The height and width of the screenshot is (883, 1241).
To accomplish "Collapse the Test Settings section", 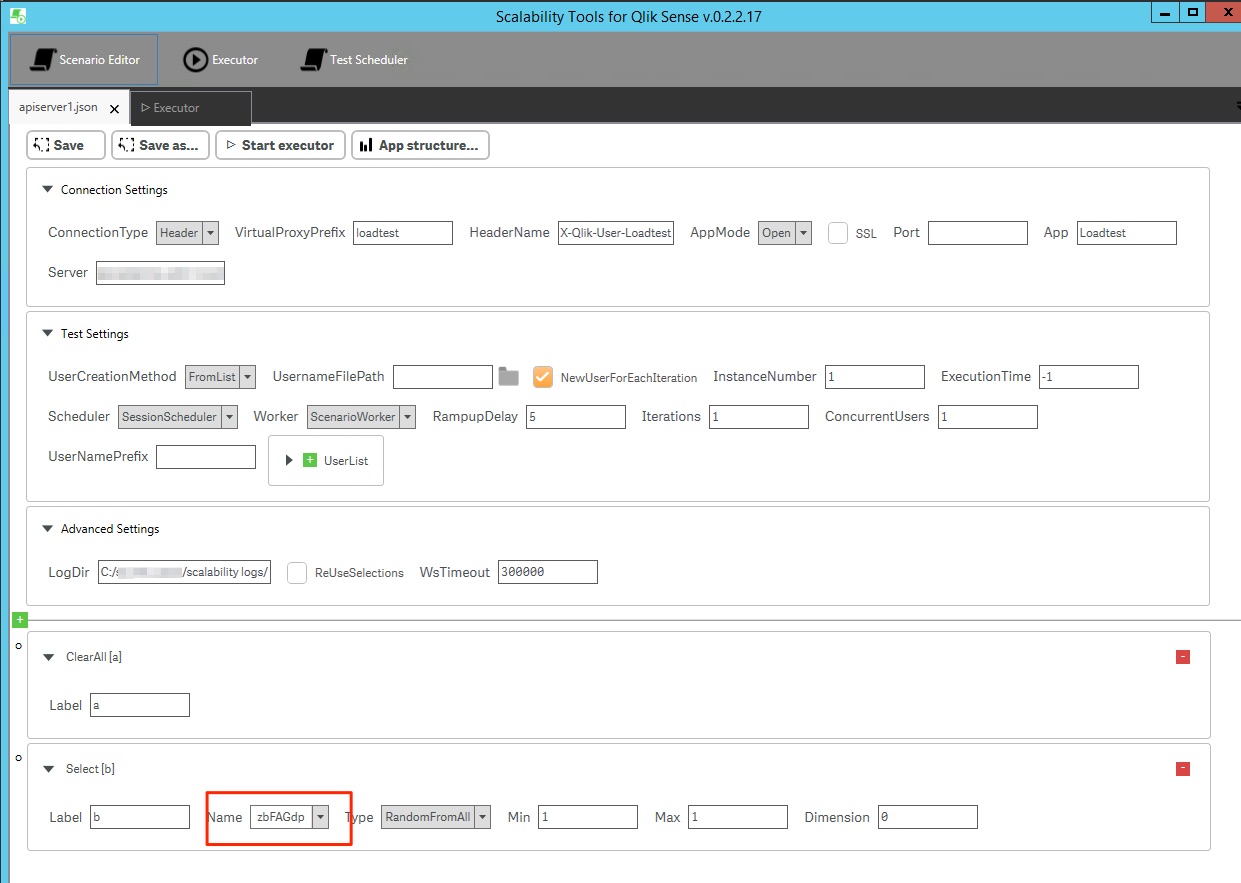I will (x=47, y=333).
